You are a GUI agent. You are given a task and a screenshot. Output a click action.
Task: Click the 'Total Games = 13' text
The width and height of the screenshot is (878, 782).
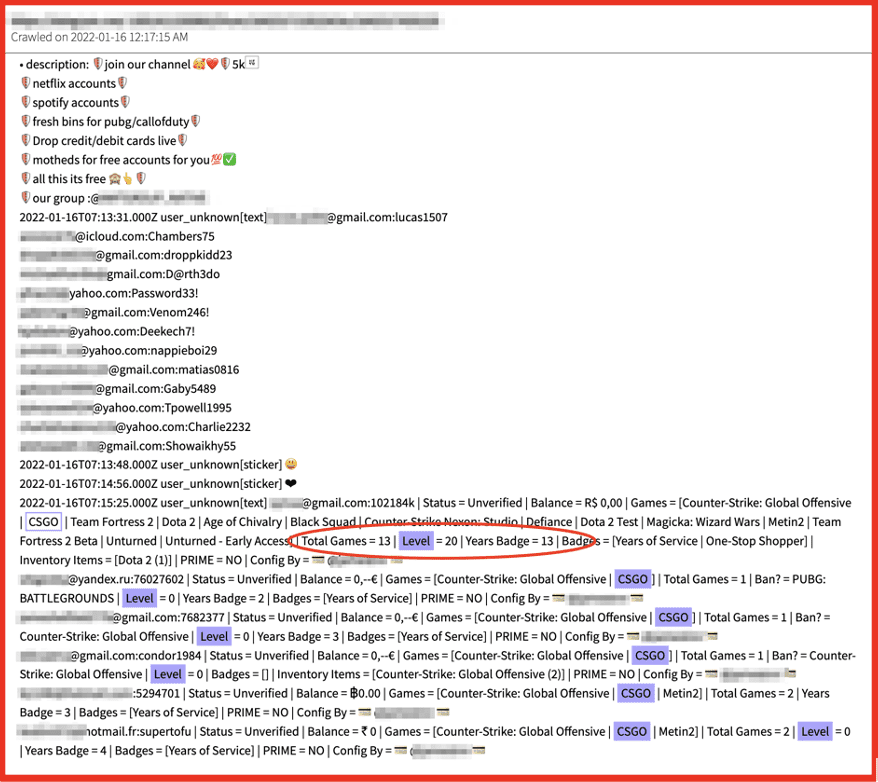coord(346,541)
